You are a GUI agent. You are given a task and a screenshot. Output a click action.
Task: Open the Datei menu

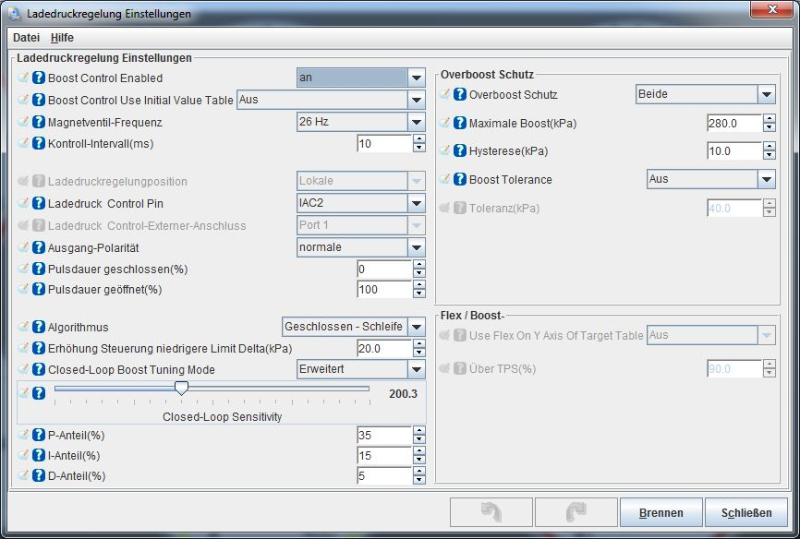coord(26,37)
